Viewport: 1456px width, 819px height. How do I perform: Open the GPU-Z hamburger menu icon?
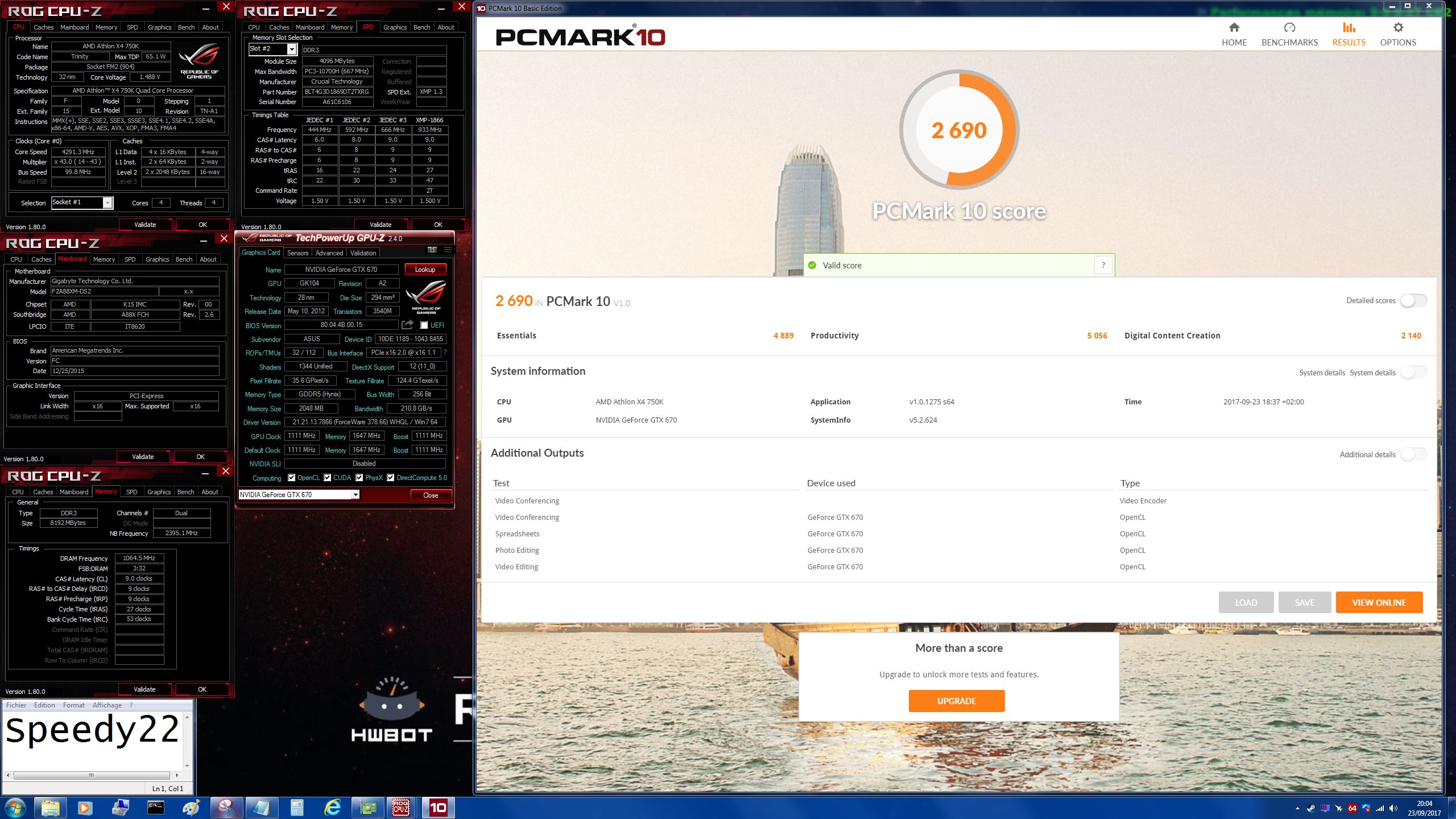[x=448, y=250]
